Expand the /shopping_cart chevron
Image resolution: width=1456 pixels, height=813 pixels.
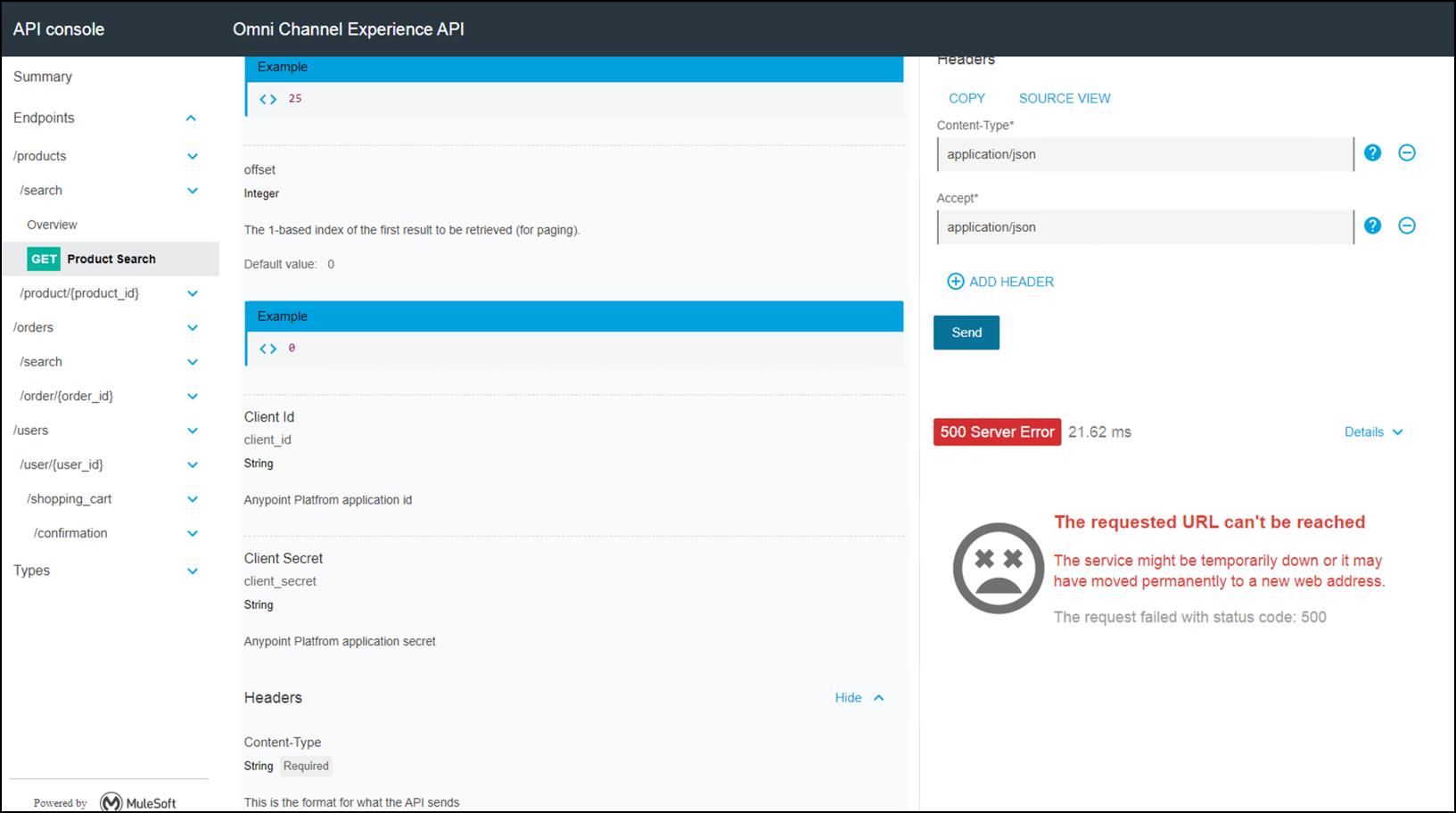tap(193, 499)
